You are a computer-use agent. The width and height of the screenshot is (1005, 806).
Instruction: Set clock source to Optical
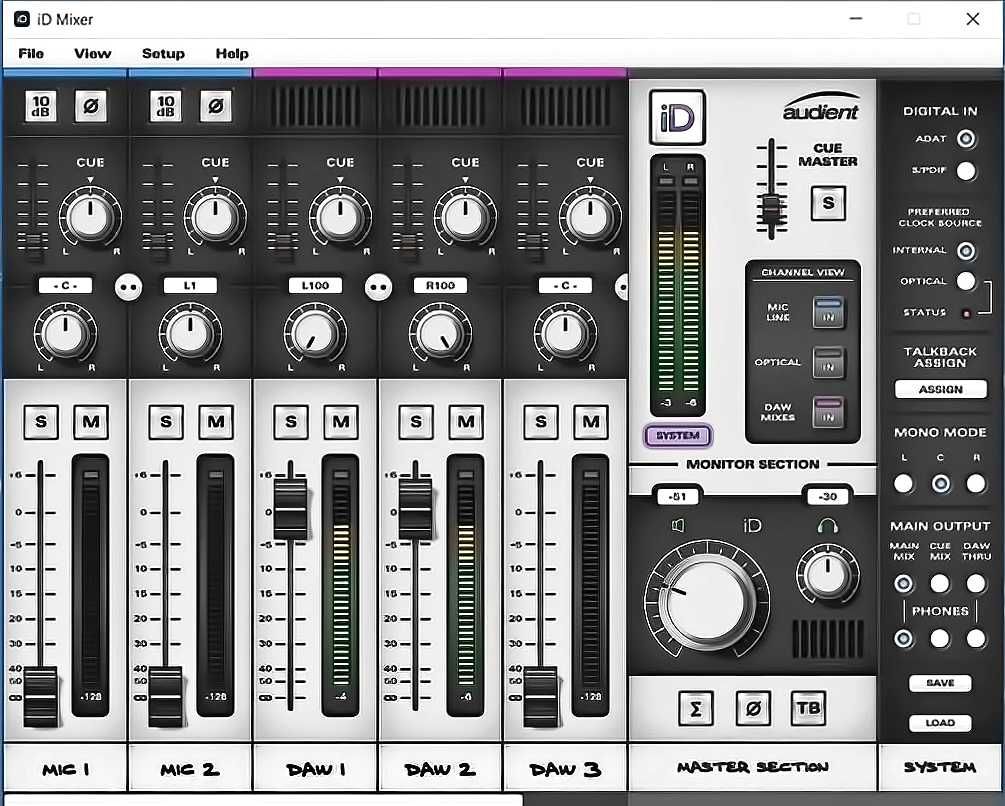[x=966, y=281]
